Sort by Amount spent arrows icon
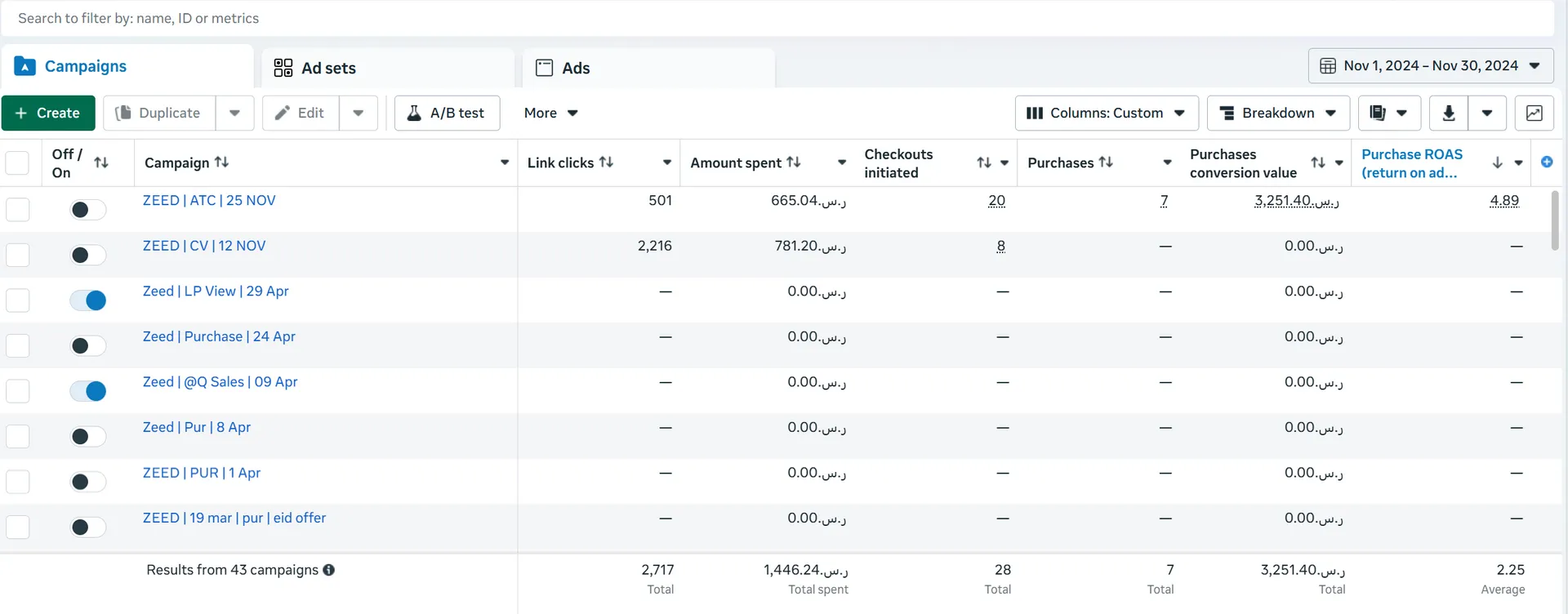This screenshot has width=1568, height=614. 794,162
